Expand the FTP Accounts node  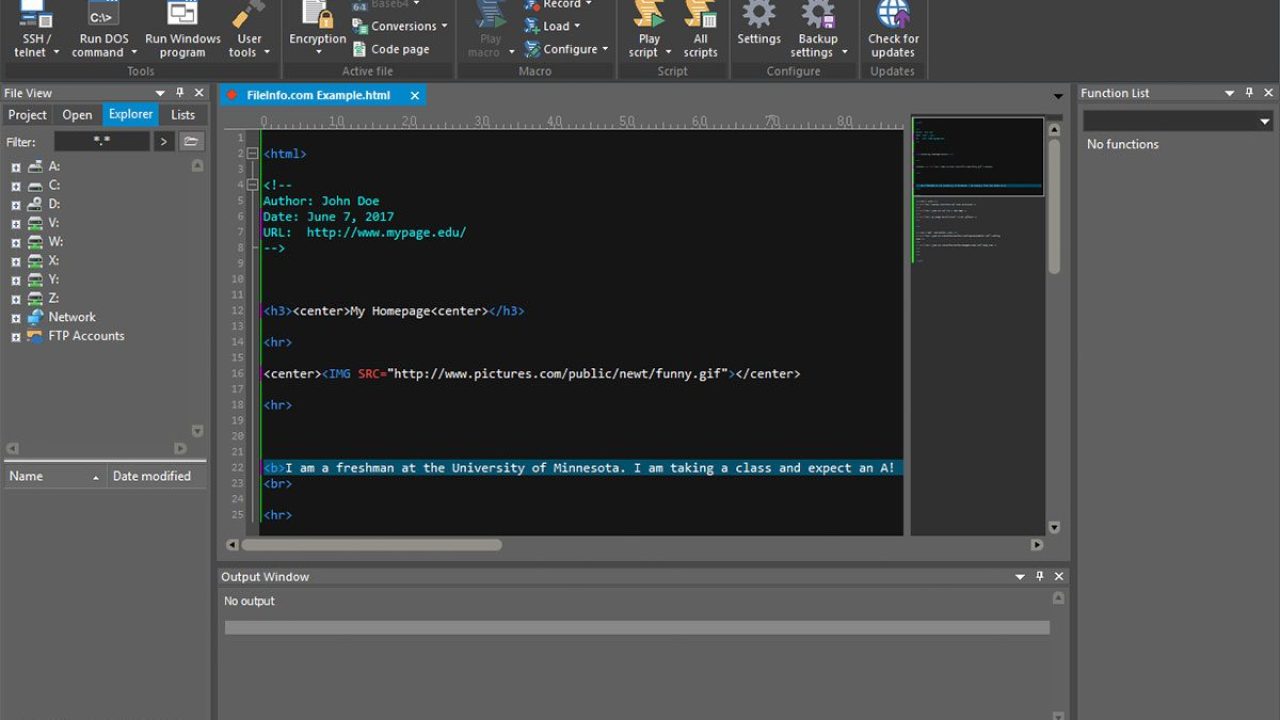point(16,337)
